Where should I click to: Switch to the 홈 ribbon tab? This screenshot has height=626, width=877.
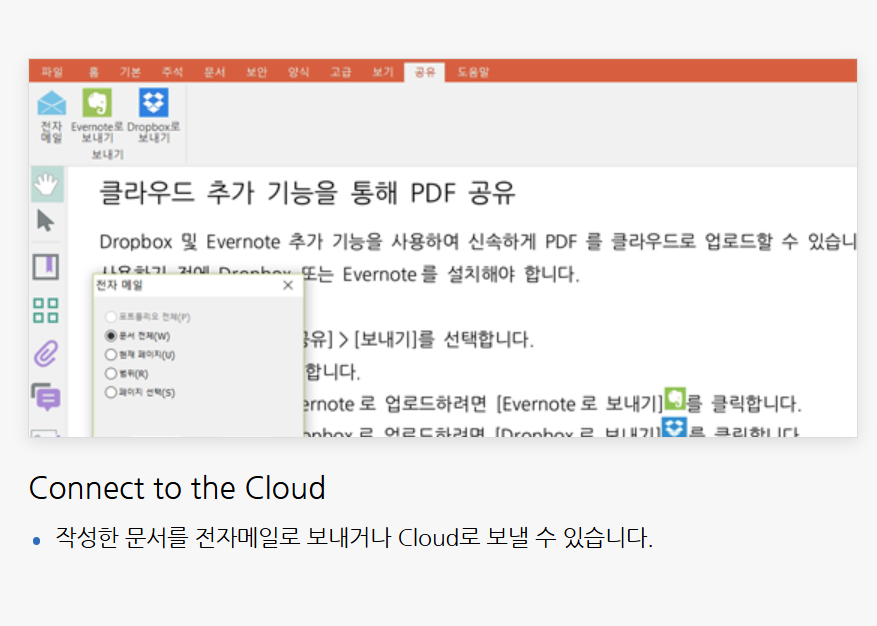tap(93, 72)
